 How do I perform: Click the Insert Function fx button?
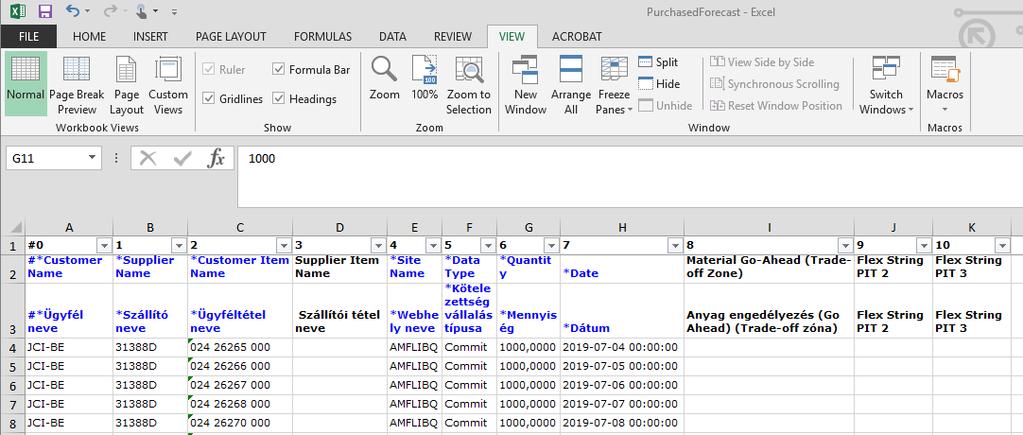[216, 158]
